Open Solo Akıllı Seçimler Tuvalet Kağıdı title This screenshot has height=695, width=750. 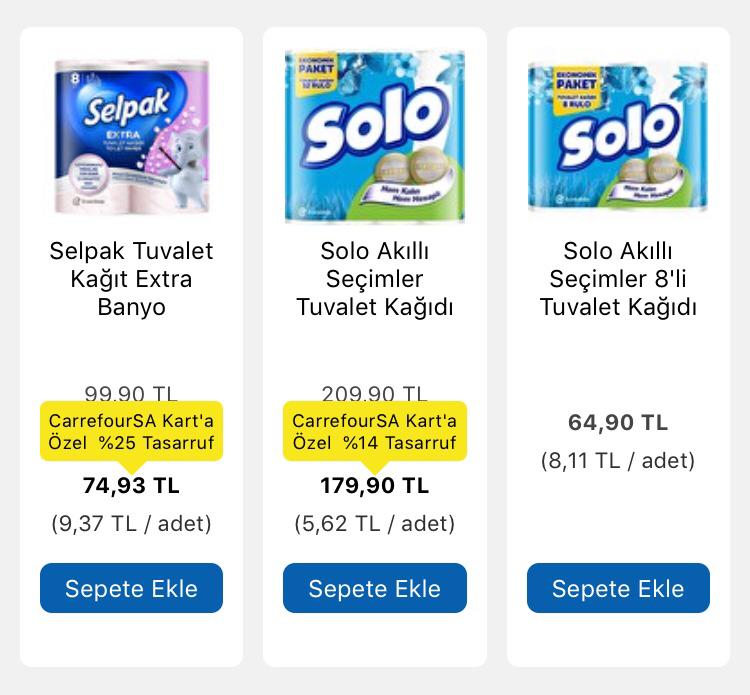pos(375,278)
